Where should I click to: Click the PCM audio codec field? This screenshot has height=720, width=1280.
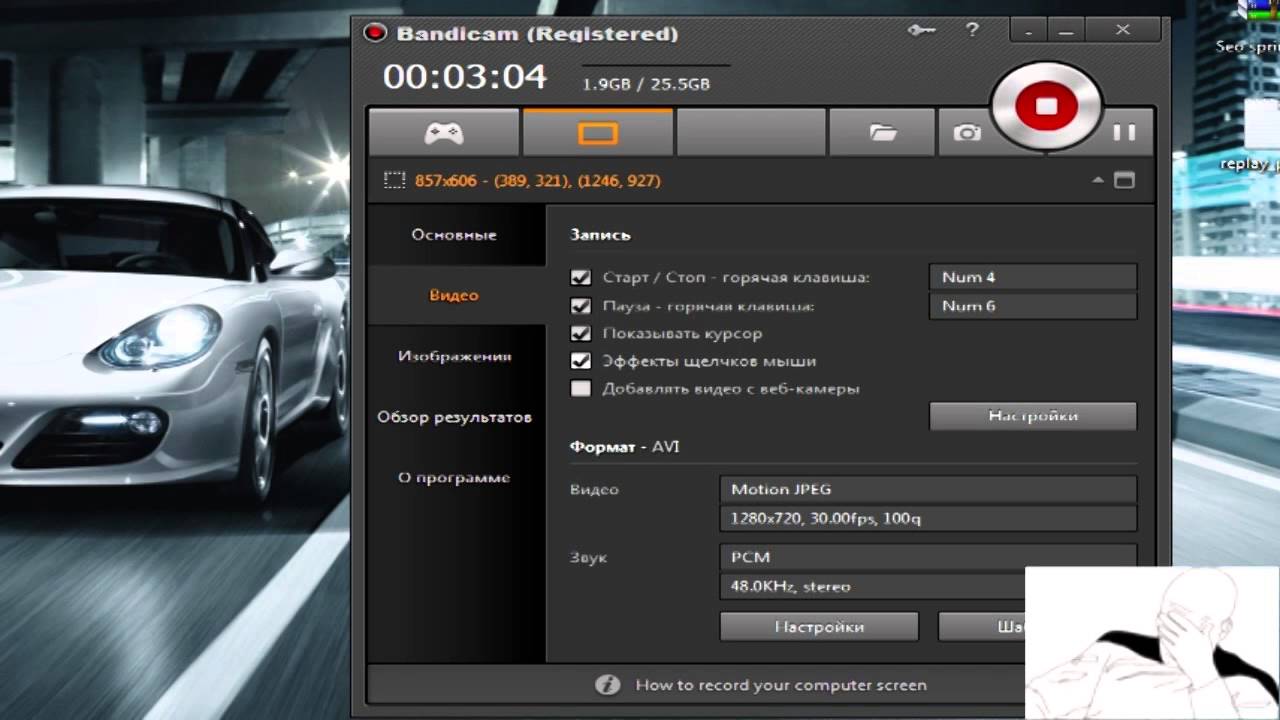pos(928,557)
